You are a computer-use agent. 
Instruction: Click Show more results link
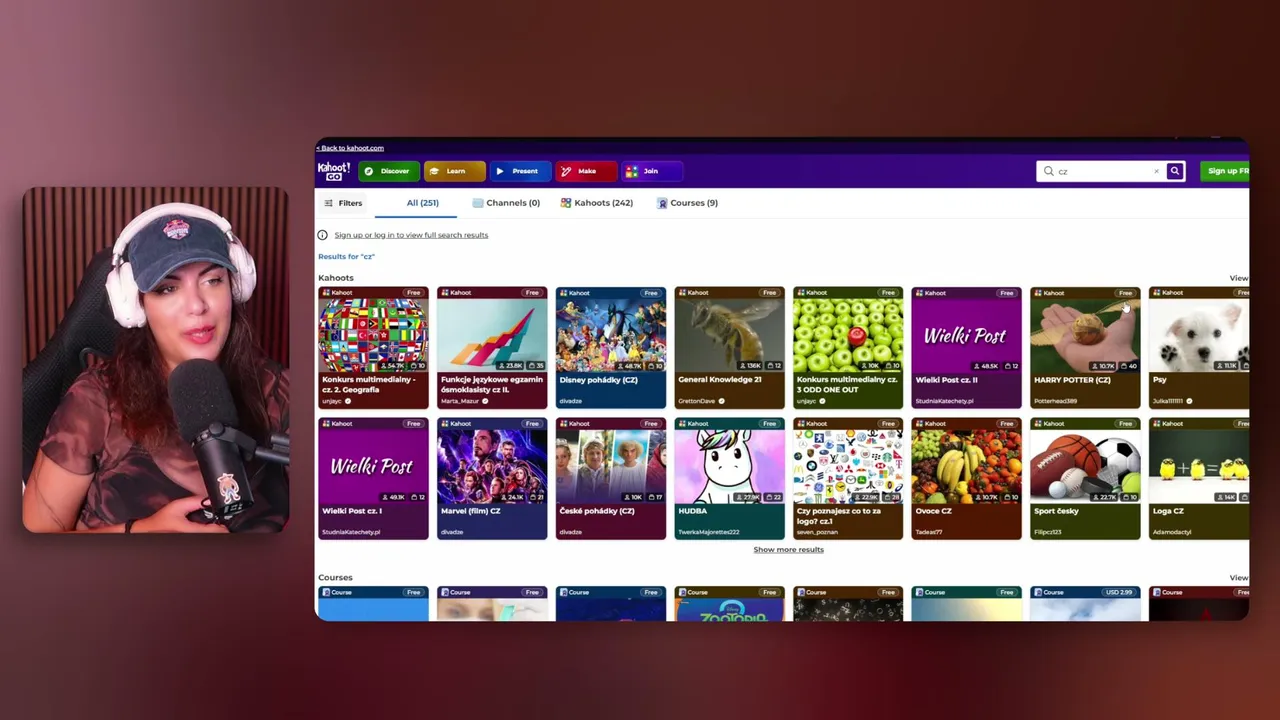click(x=788, y=550)
